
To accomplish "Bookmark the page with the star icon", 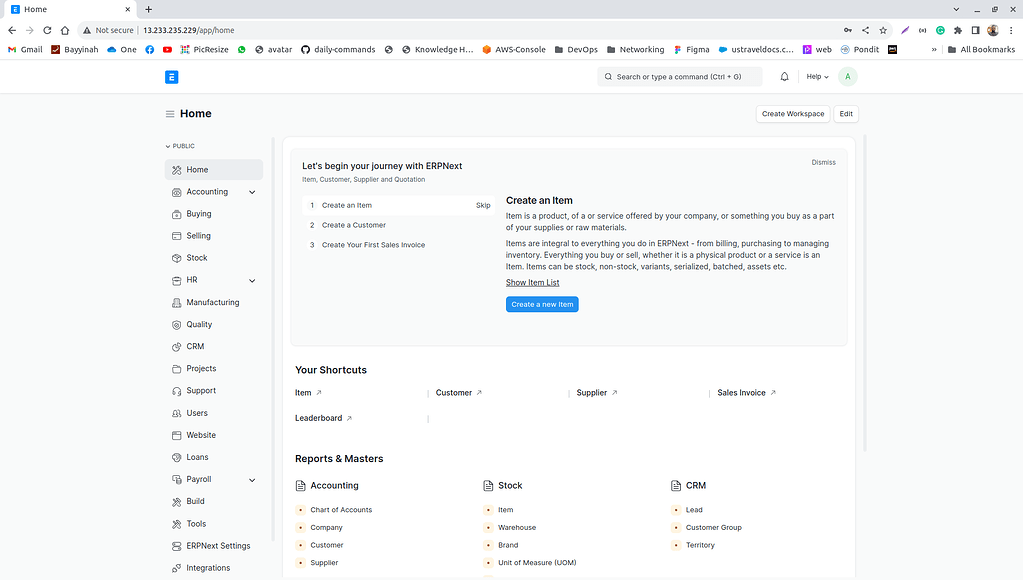I will click(x=883, y=30).
